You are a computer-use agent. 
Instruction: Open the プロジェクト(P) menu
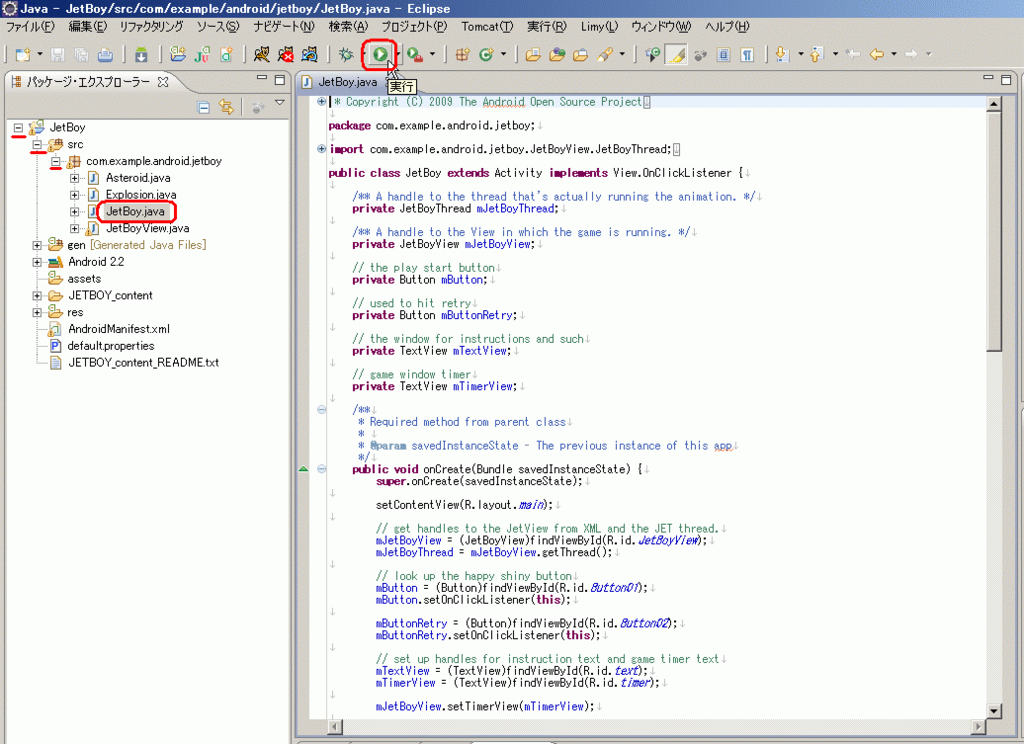coord(415,27)
